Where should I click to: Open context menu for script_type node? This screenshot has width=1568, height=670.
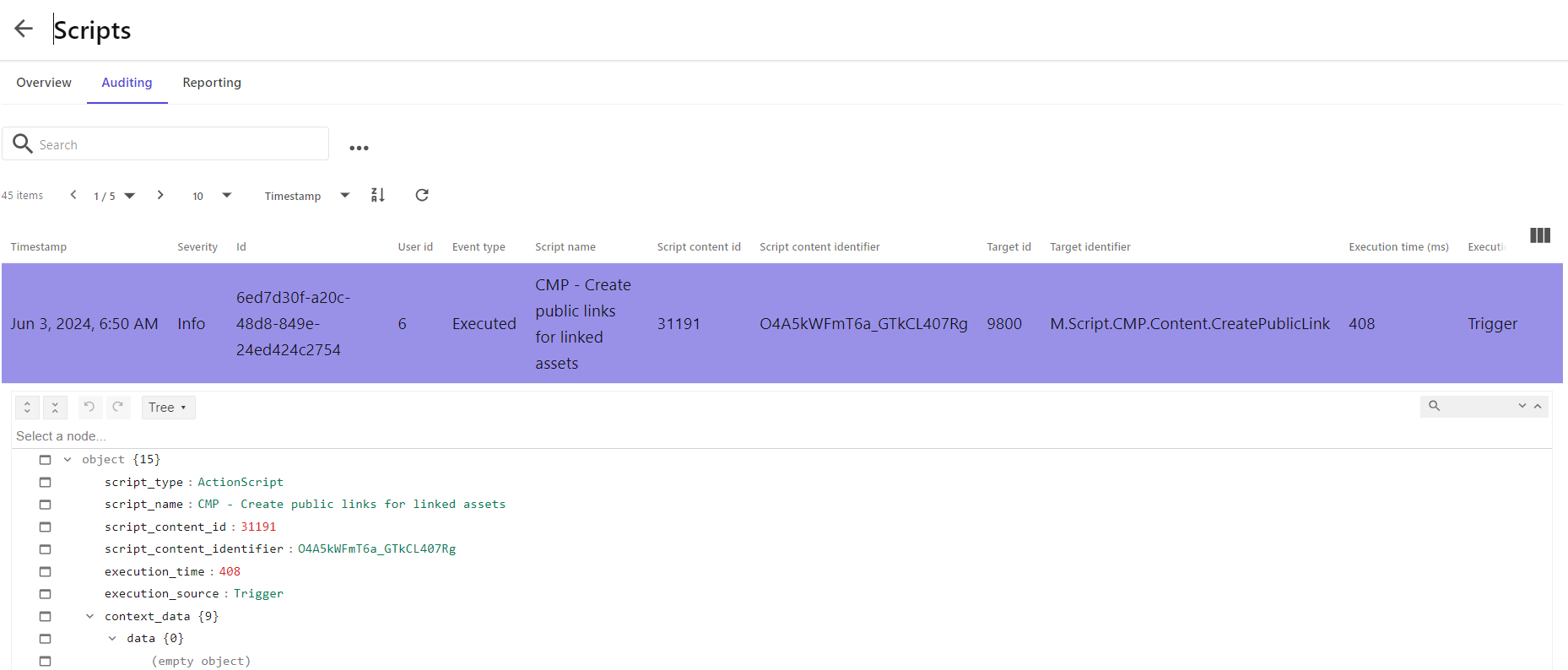click(x=46, y=483)
